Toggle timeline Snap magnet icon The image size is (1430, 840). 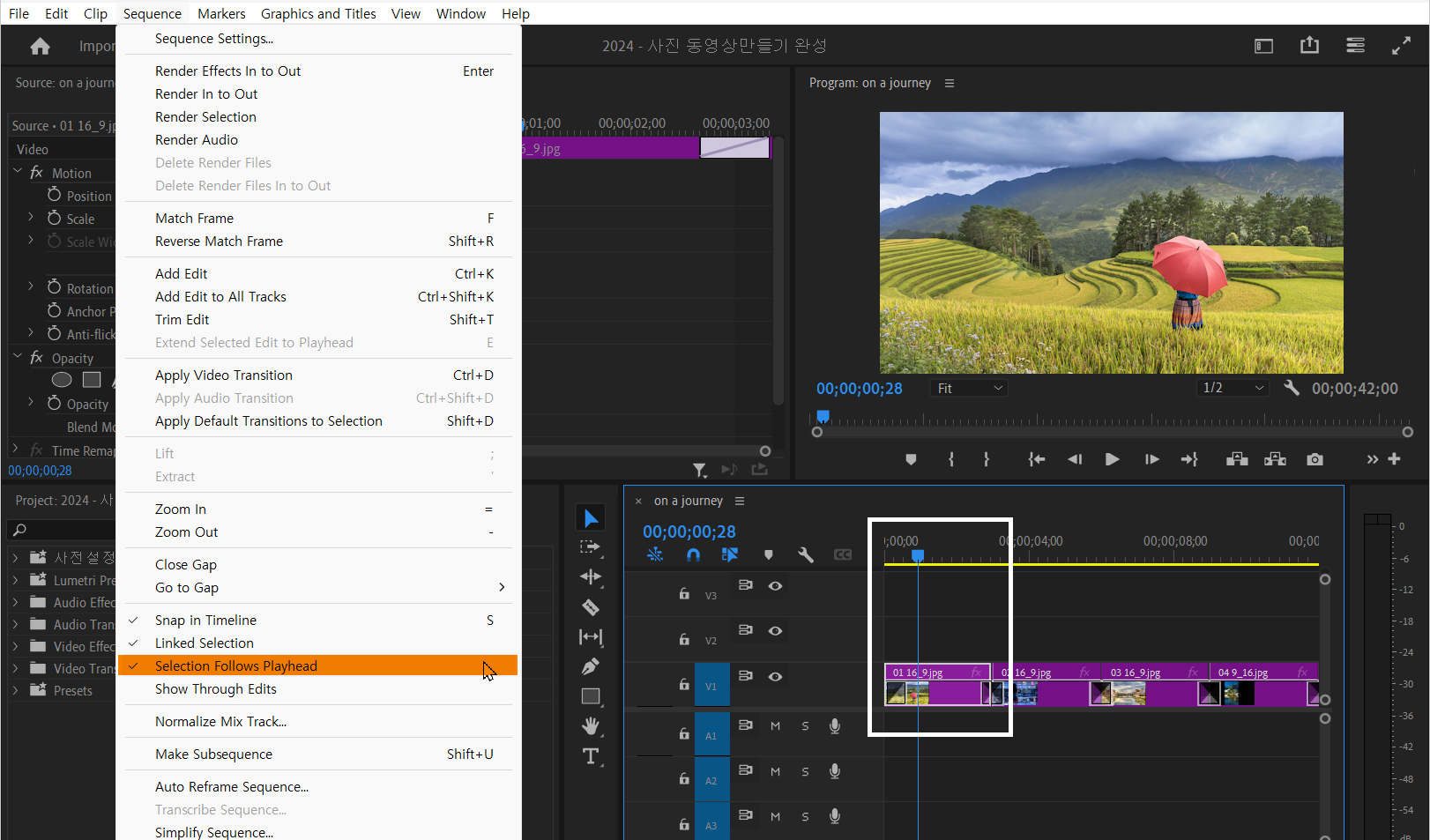[x=693, y=554]
